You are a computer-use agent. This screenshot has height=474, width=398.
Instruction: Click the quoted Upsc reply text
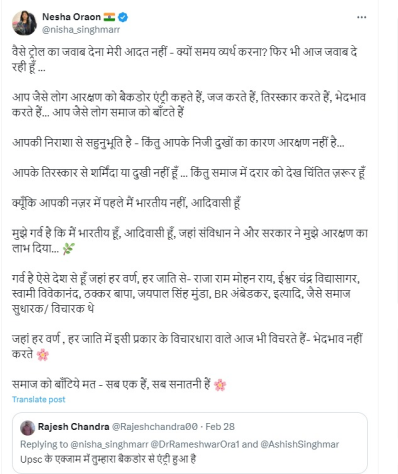coord(108,459)
